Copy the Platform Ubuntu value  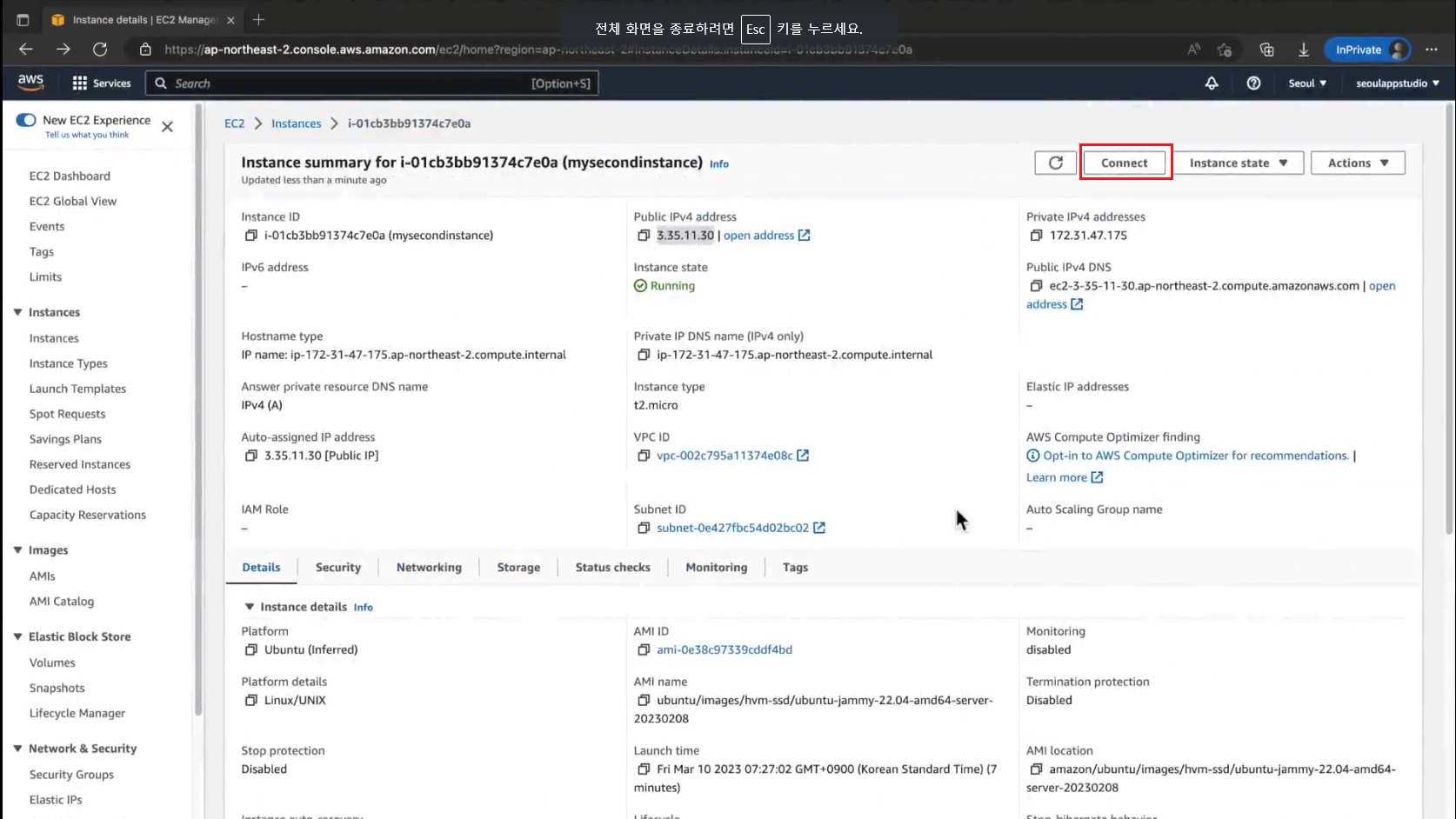[251, 649]
